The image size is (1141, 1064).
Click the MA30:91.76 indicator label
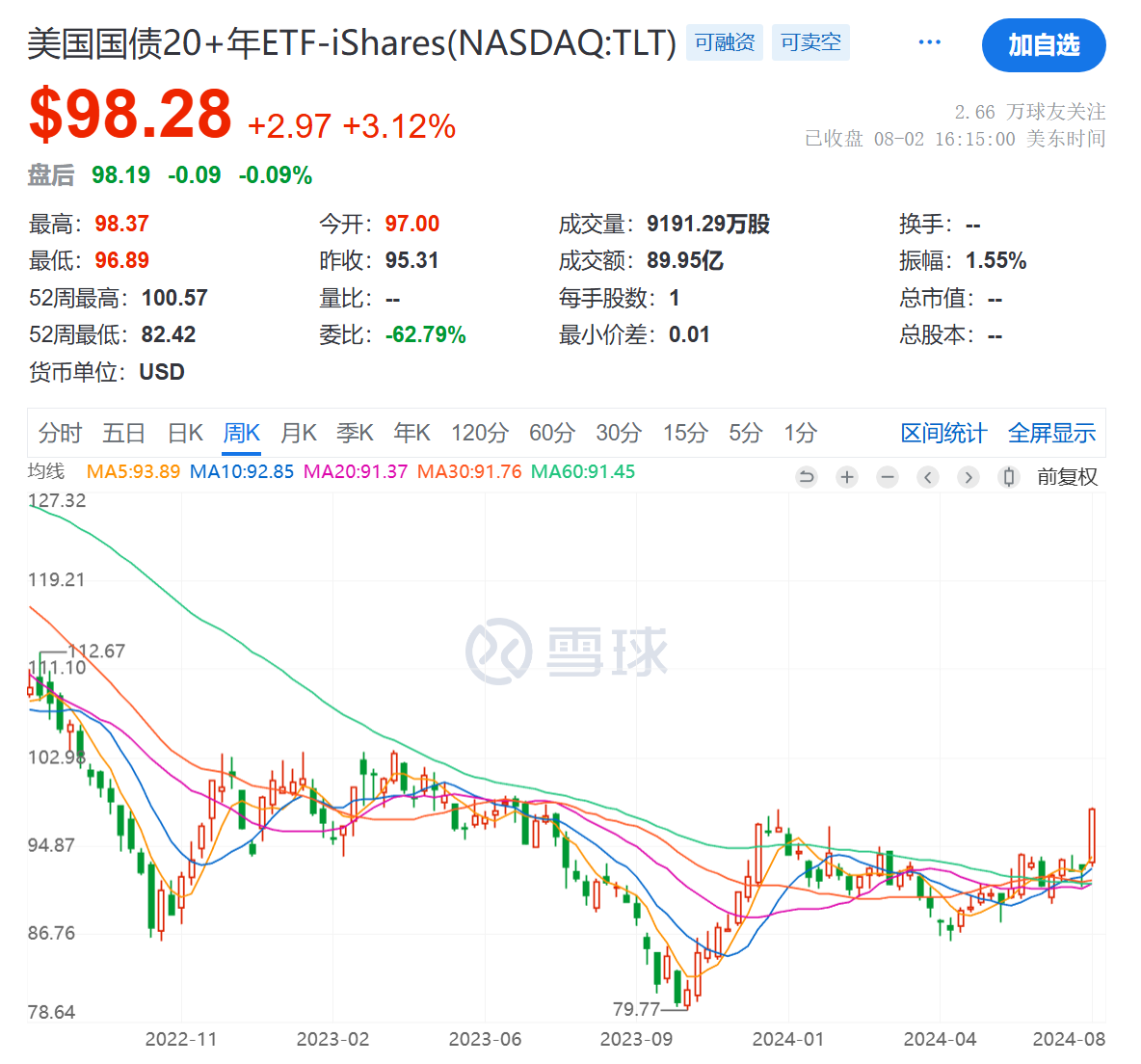pyautogui.click(x=469, y=472)
